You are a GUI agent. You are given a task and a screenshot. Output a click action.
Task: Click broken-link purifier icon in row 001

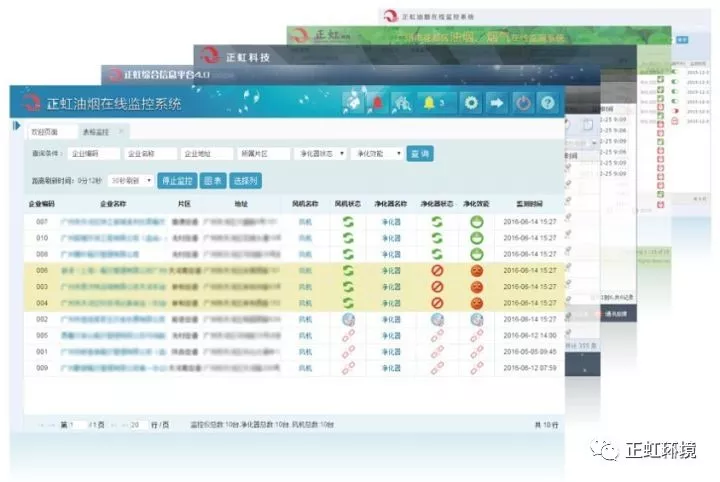click(437, 352)
